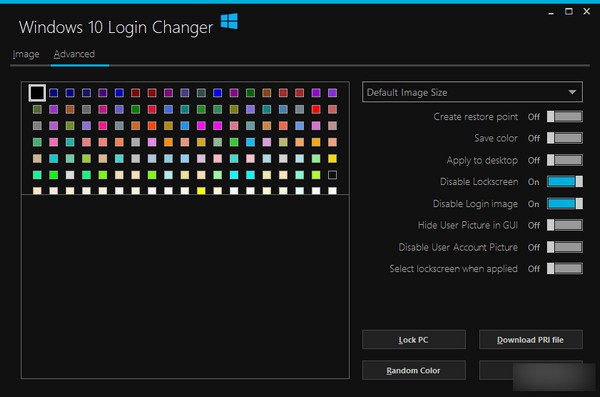Image resolution: width=600 pixels, height=397 pixels.
Task: Pick the green swatch in the top row
Action: [x=250, y=93]
